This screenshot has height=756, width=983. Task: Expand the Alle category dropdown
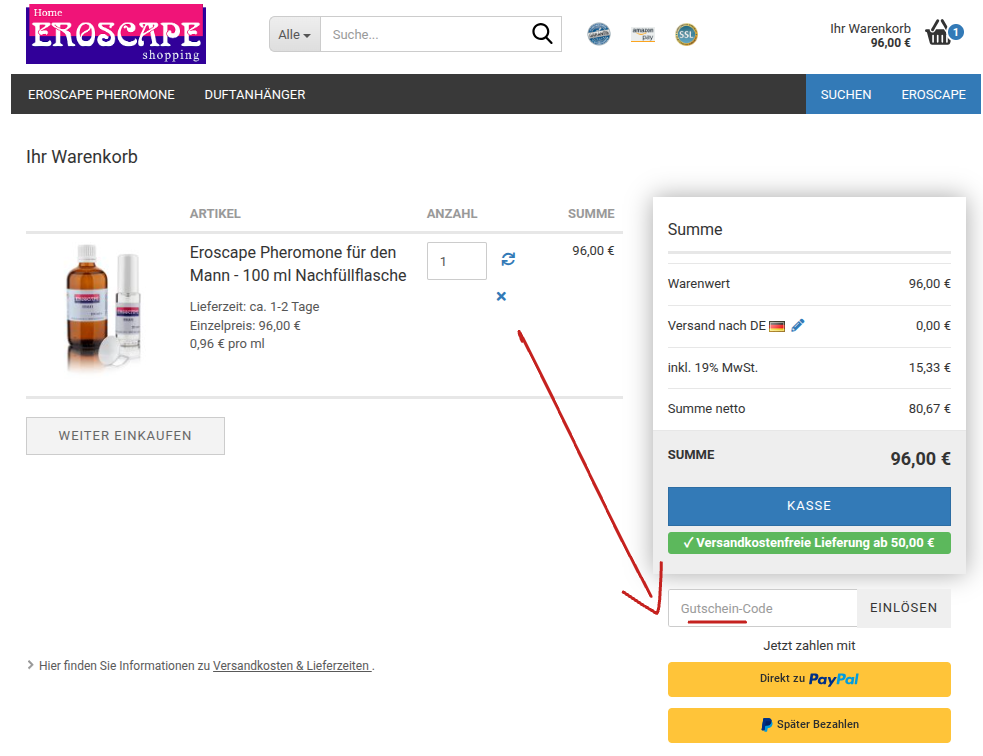coord(294,34)
